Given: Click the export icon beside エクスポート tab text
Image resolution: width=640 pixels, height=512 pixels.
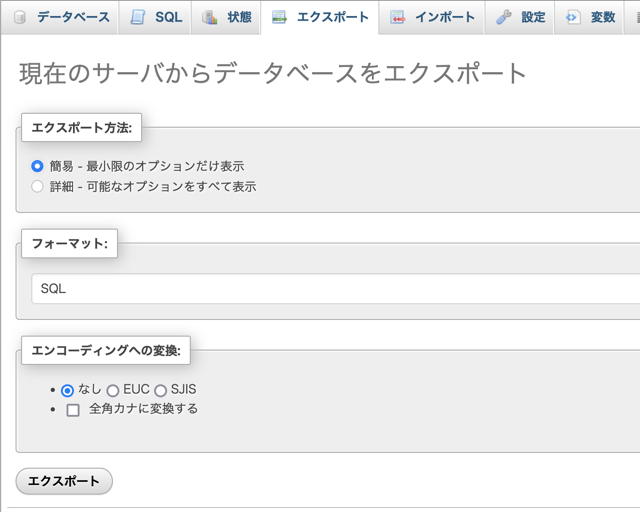Looking at the screenshot, I should pos(279,17).
